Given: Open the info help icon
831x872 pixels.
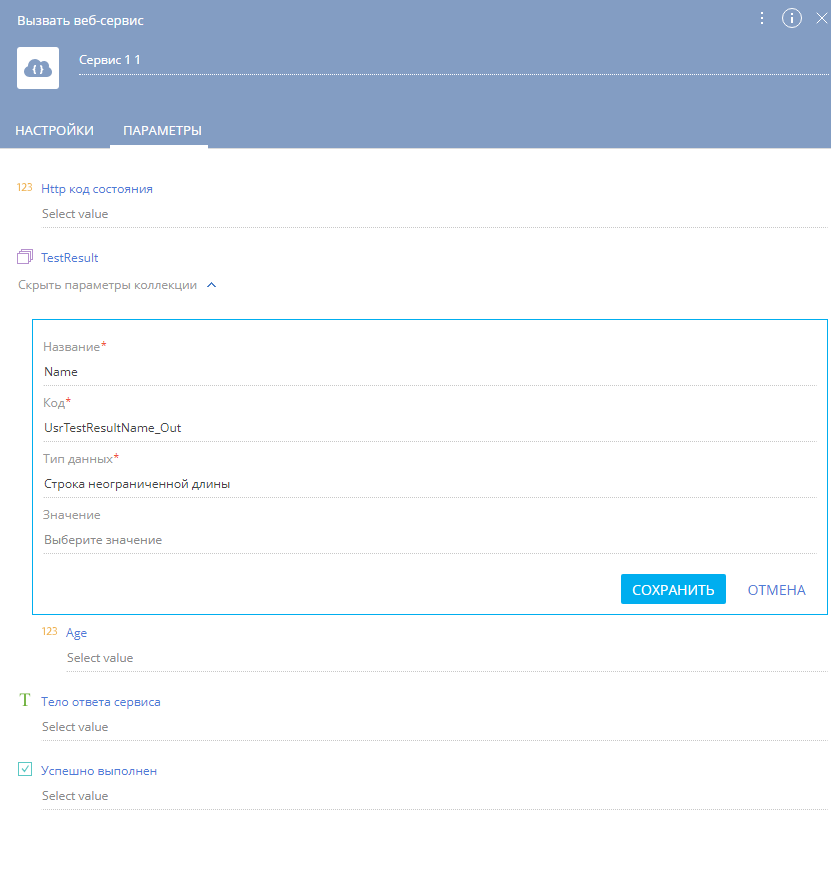Looking at the screenshot, I should pos(792,18).
